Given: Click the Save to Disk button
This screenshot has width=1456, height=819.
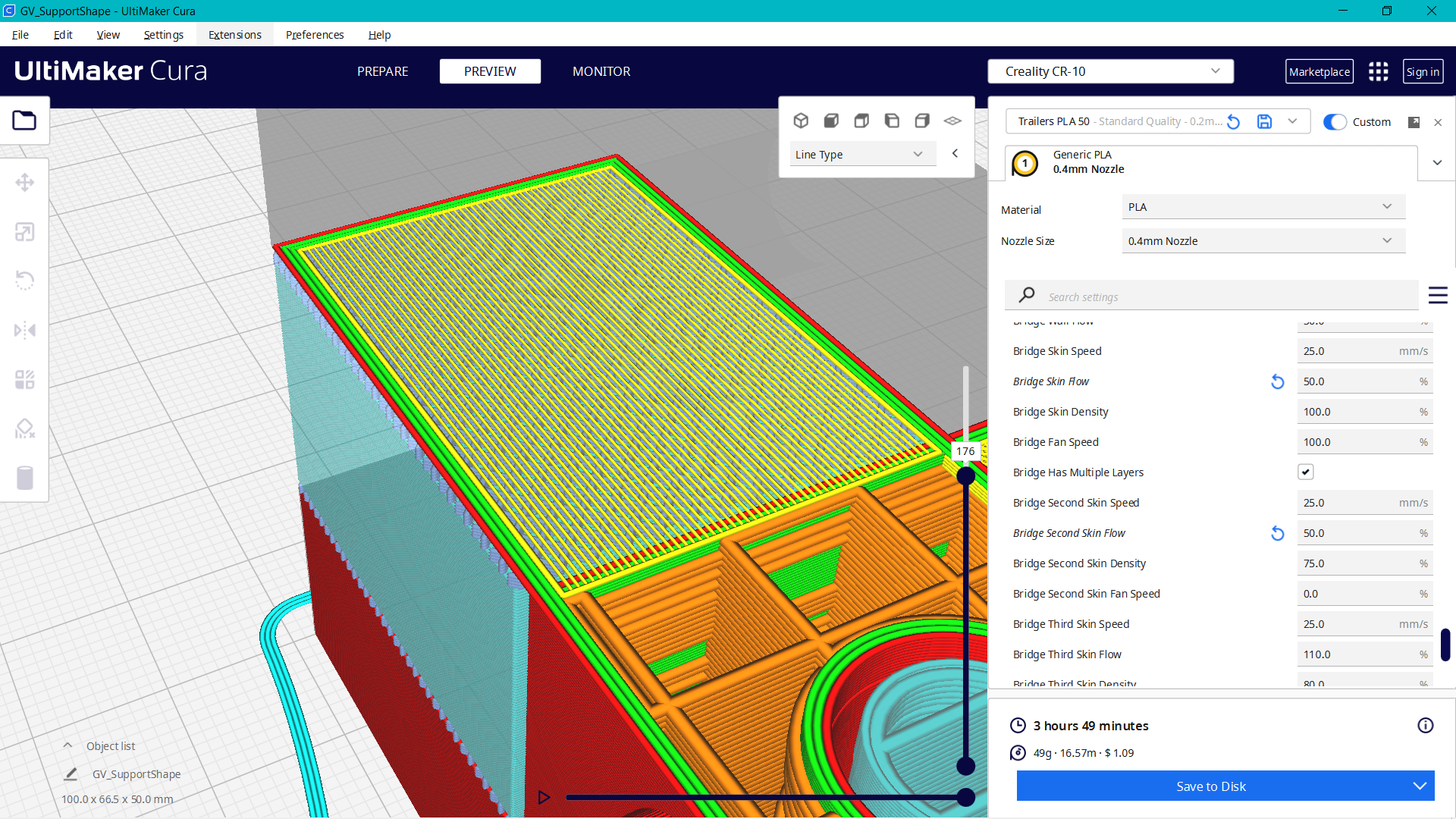Looking at the screenshot, I should click(1211, 786).
